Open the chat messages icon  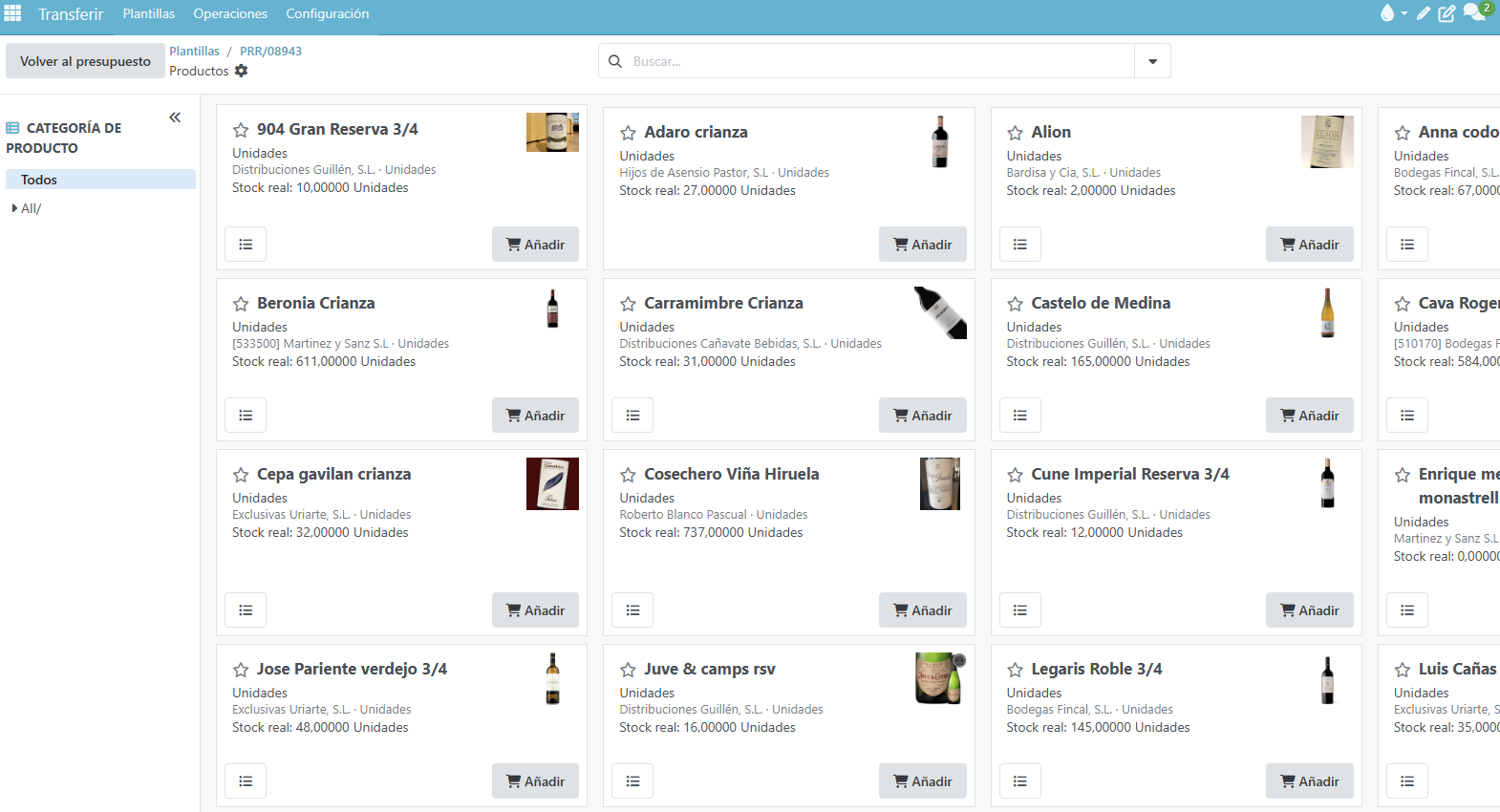point(1474,12)
